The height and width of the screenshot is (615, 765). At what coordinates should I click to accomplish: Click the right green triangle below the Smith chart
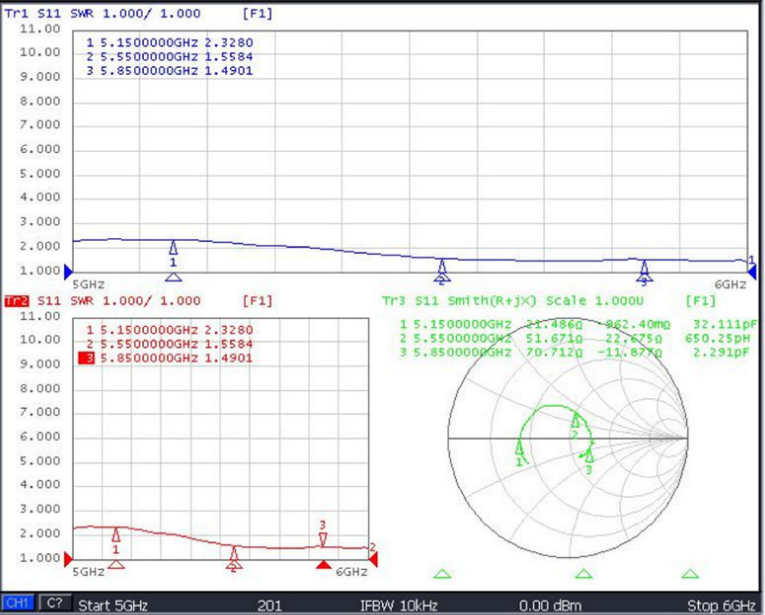(690, 574)
